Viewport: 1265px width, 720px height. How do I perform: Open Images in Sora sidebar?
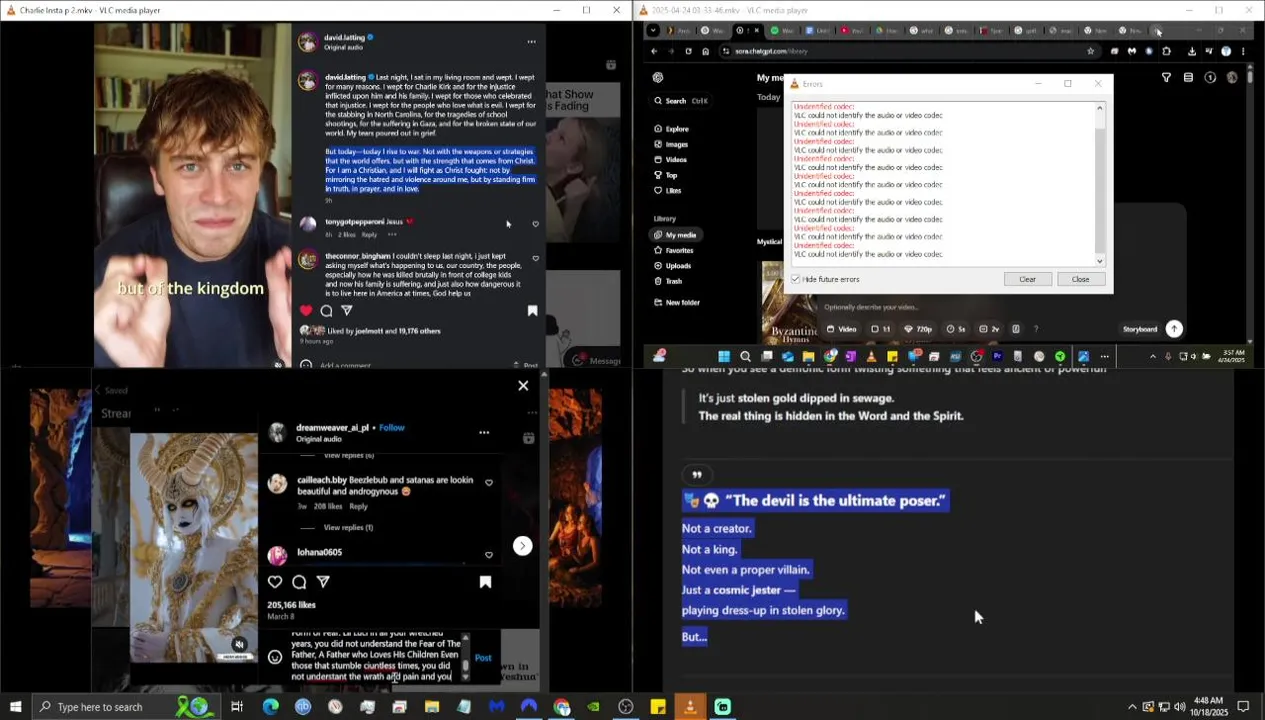pyautogui.click(x=671, y=144)
